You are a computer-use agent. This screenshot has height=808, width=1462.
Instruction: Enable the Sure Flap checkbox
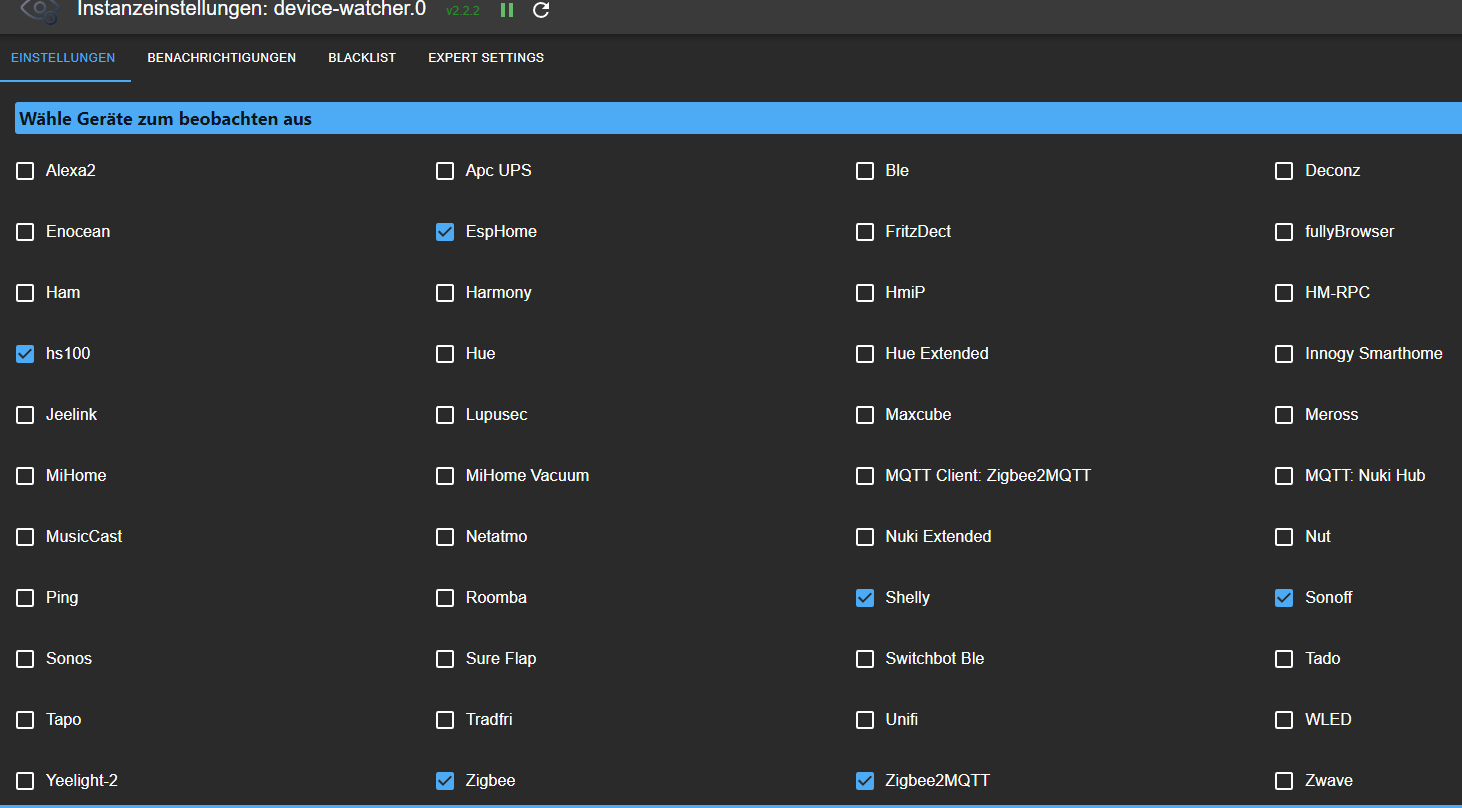click(x=445, y=659)
